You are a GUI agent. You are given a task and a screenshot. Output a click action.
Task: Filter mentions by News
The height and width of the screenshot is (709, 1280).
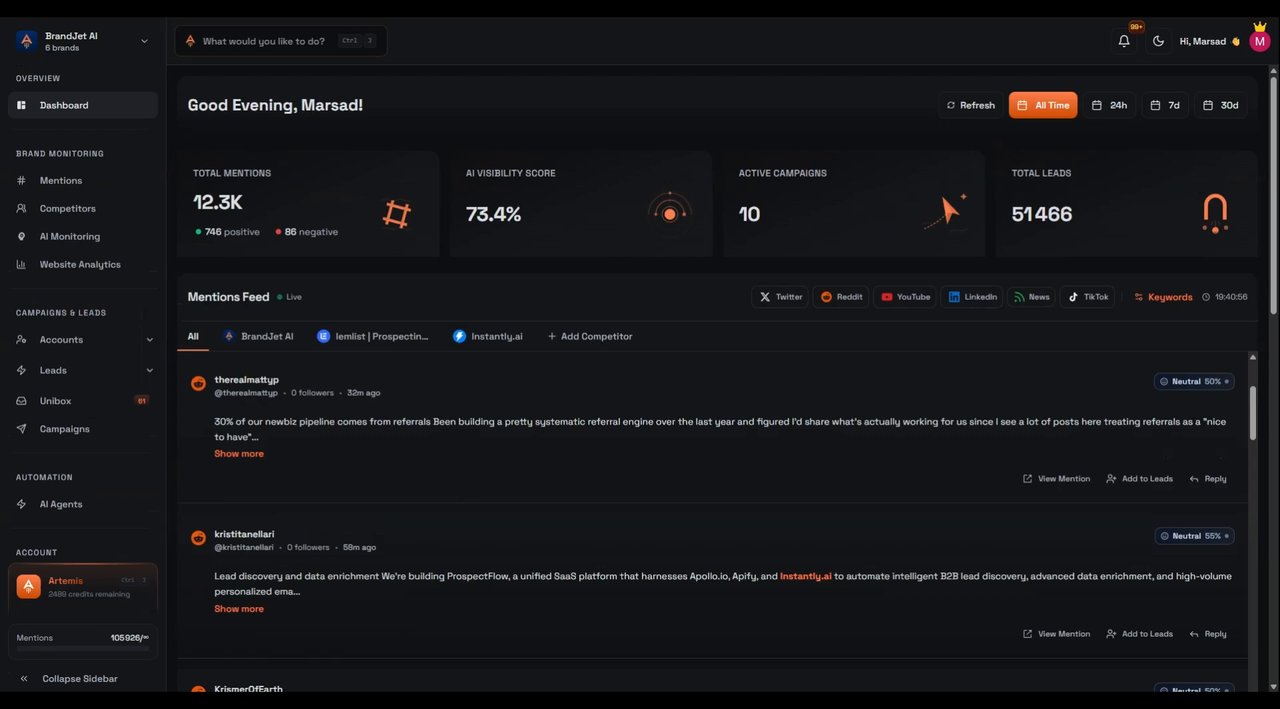coord(1031,297)
